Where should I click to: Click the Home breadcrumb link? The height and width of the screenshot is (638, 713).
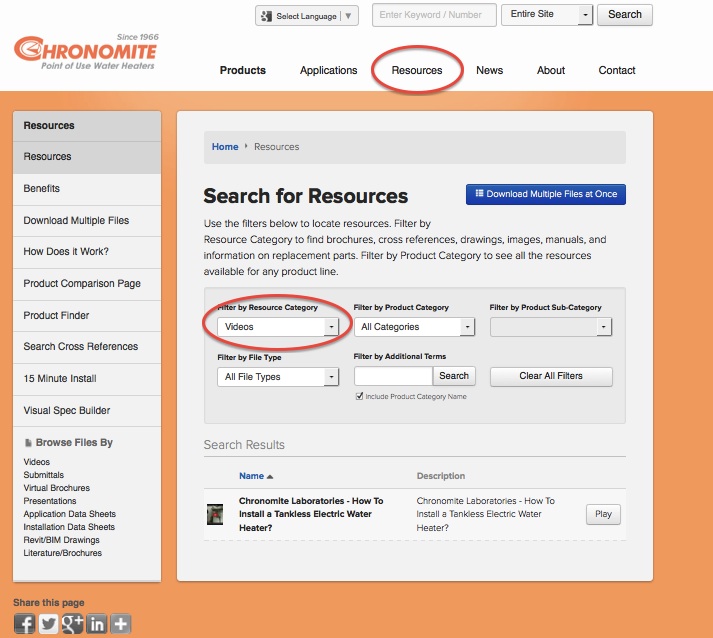tap(225, 147)
